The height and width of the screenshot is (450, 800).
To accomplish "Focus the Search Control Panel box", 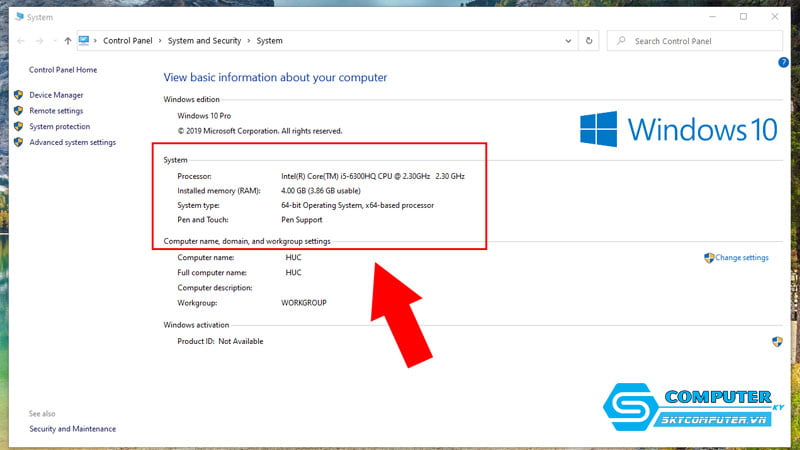I will pos(700,41).
